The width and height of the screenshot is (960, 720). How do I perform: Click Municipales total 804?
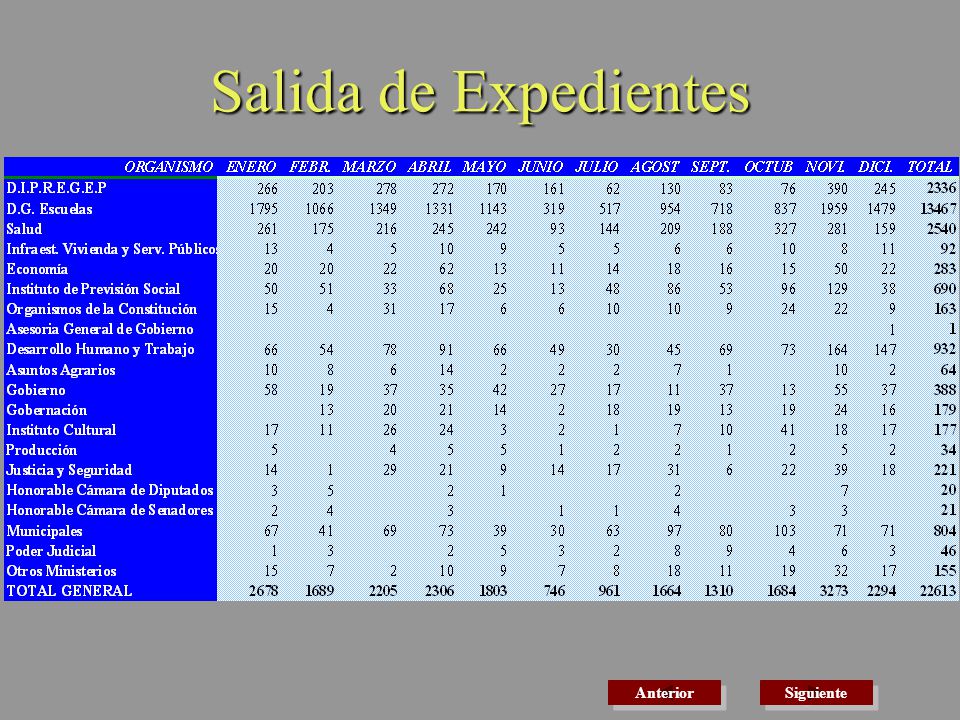coord(945,531)
